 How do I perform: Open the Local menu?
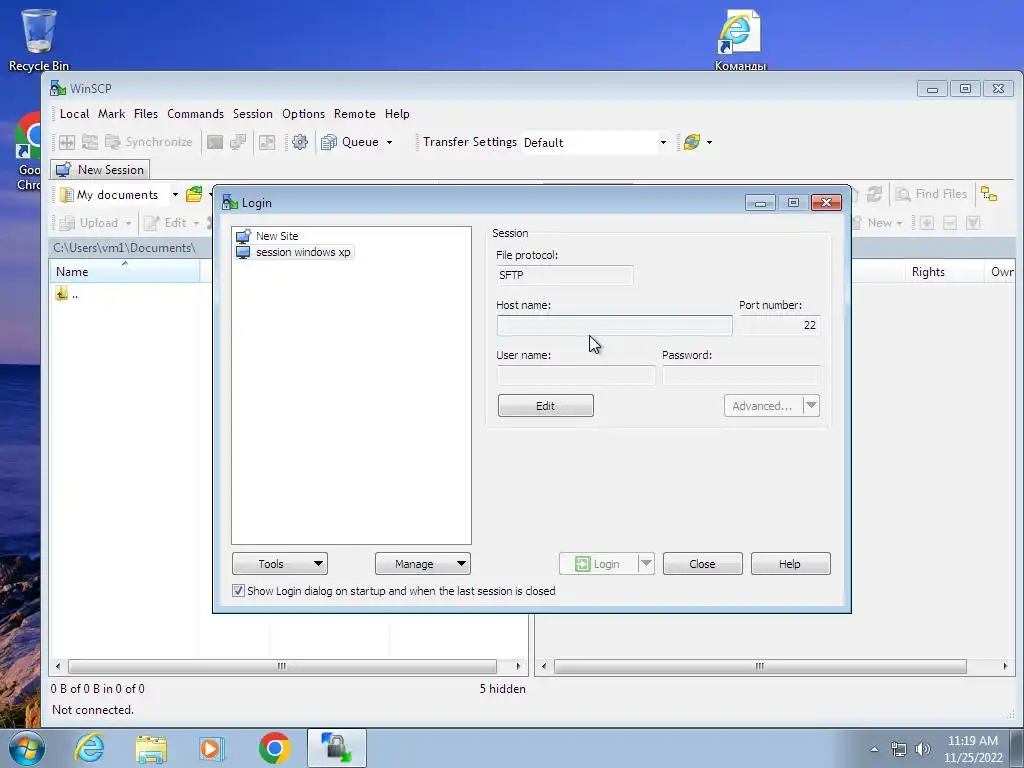pos(74,114)
